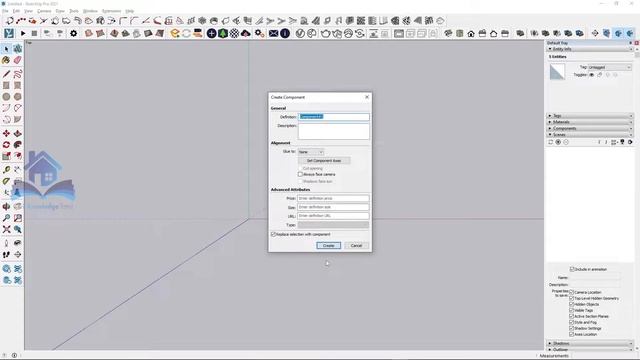The image size is (640, 360).
Task: Activate the Walk footprints tool
Action: [x=6, y=255]
